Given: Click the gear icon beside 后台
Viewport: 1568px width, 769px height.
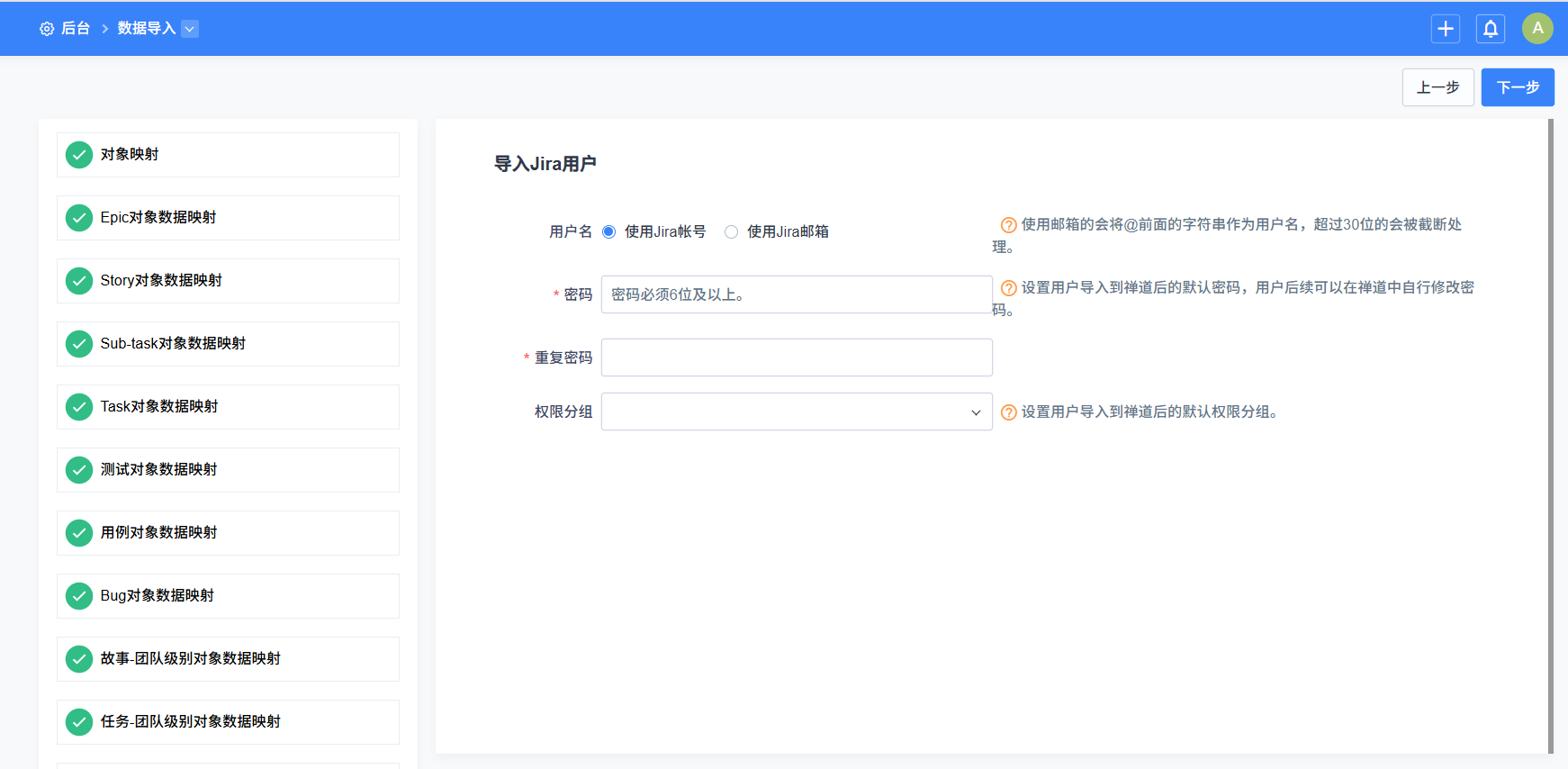Looking at the screenshot, I should (47, 29).
